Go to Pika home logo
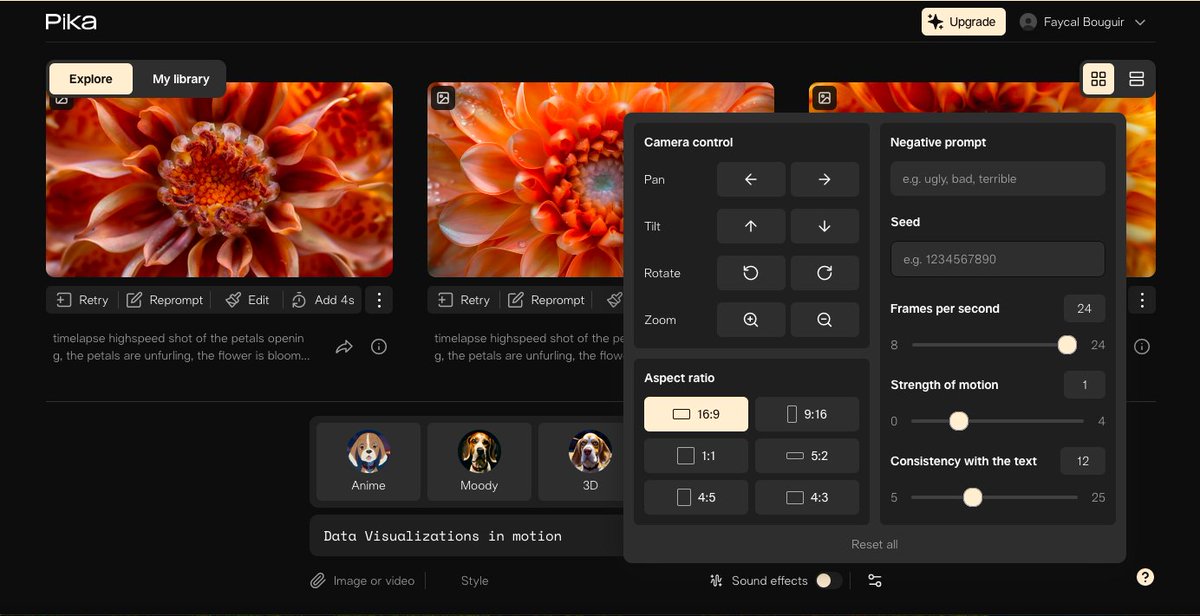This screenshot has width=1200, height=616. tap(71, 22)
